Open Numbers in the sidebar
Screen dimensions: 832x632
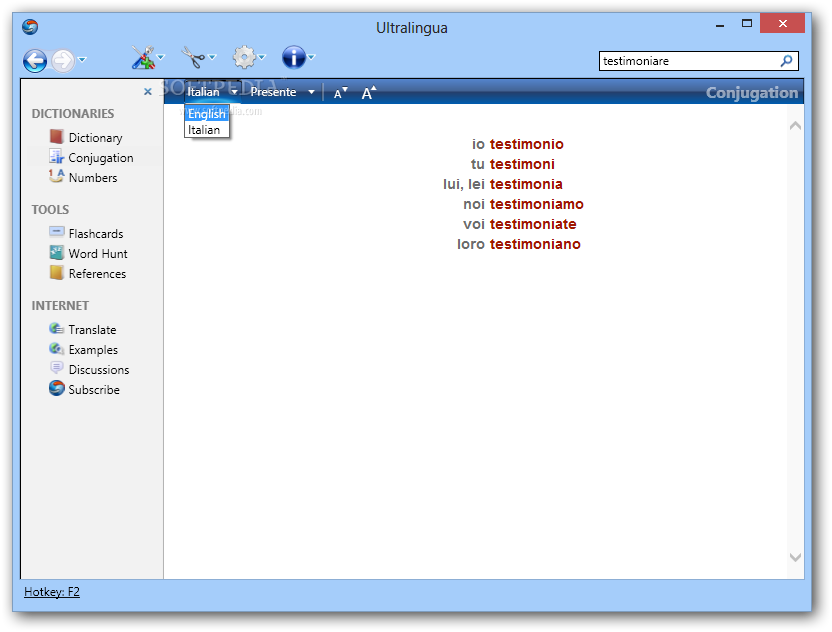93,178
